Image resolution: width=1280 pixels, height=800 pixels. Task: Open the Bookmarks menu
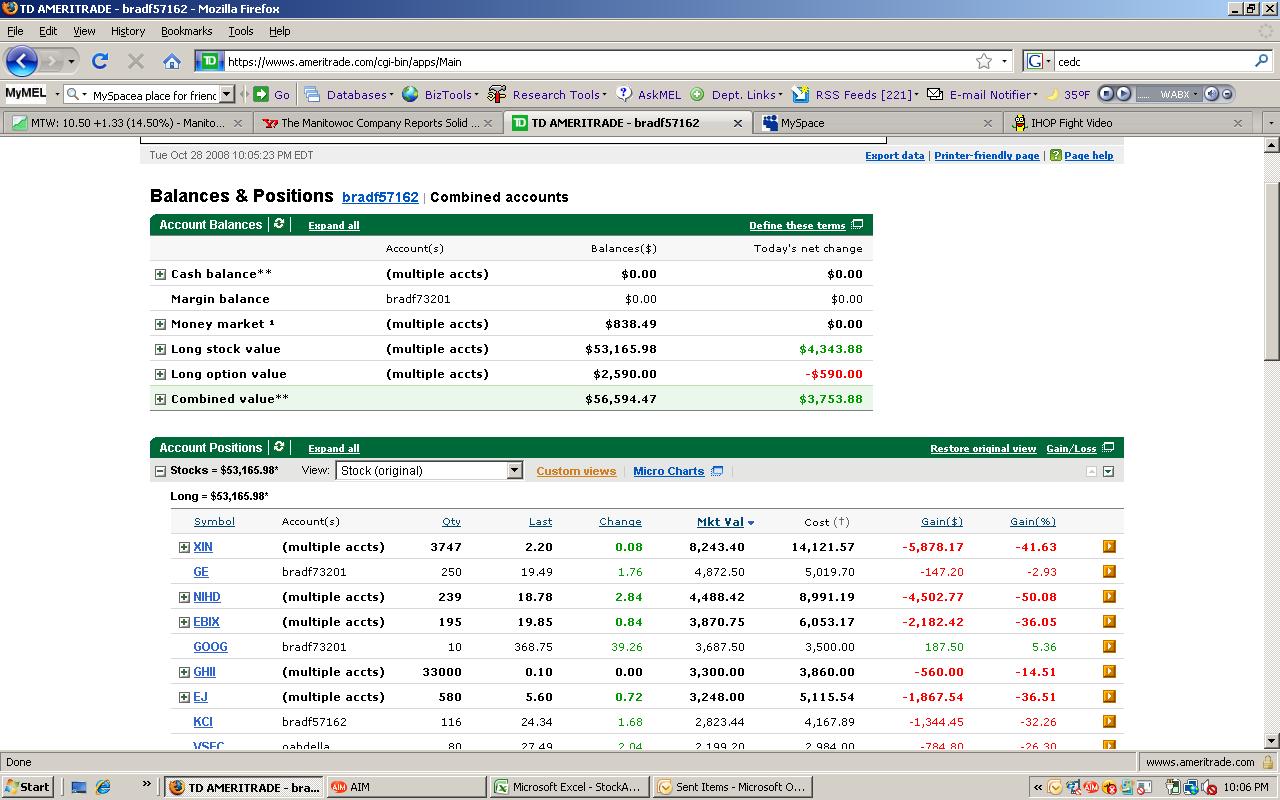coord(186,31)
